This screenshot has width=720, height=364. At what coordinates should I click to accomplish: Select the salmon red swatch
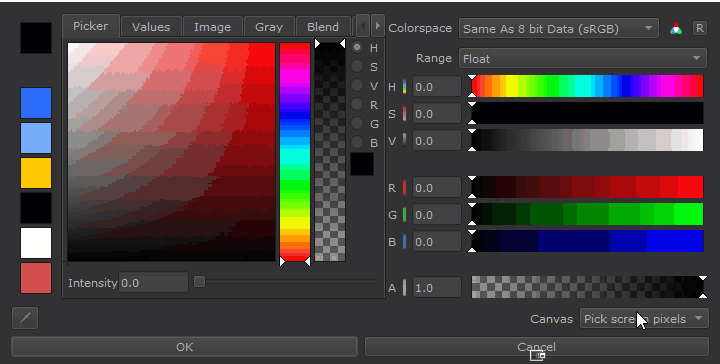[36, 278]
